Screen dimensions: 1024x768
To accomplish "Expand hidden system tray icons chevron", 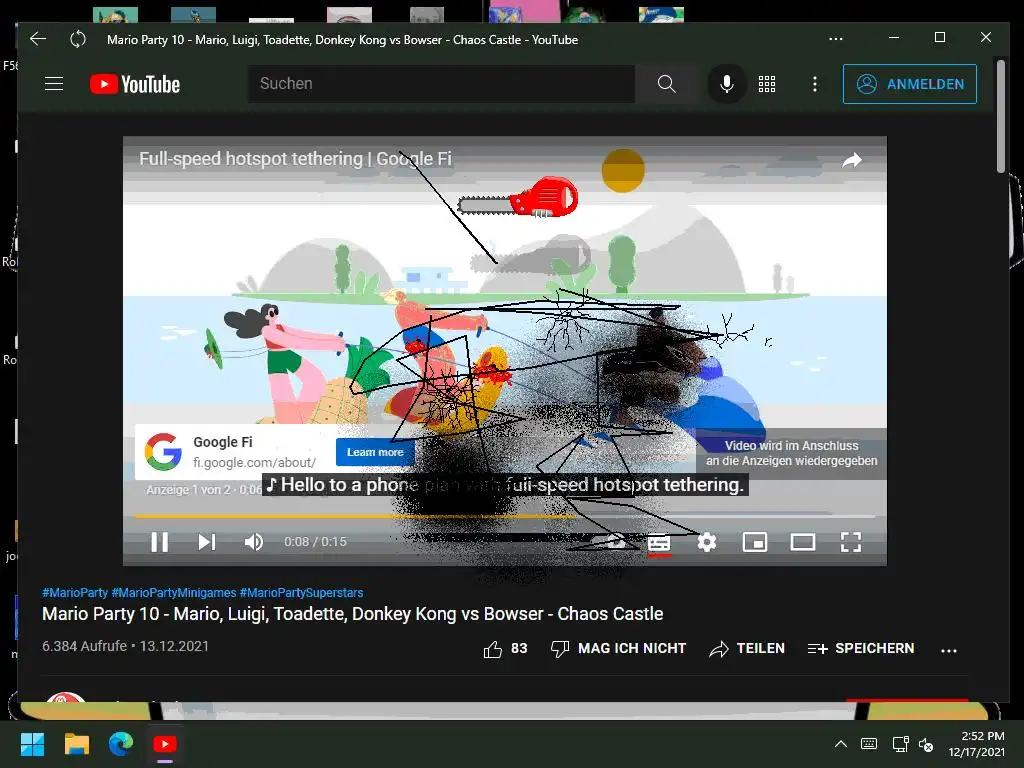I will [x=841, y=744].
